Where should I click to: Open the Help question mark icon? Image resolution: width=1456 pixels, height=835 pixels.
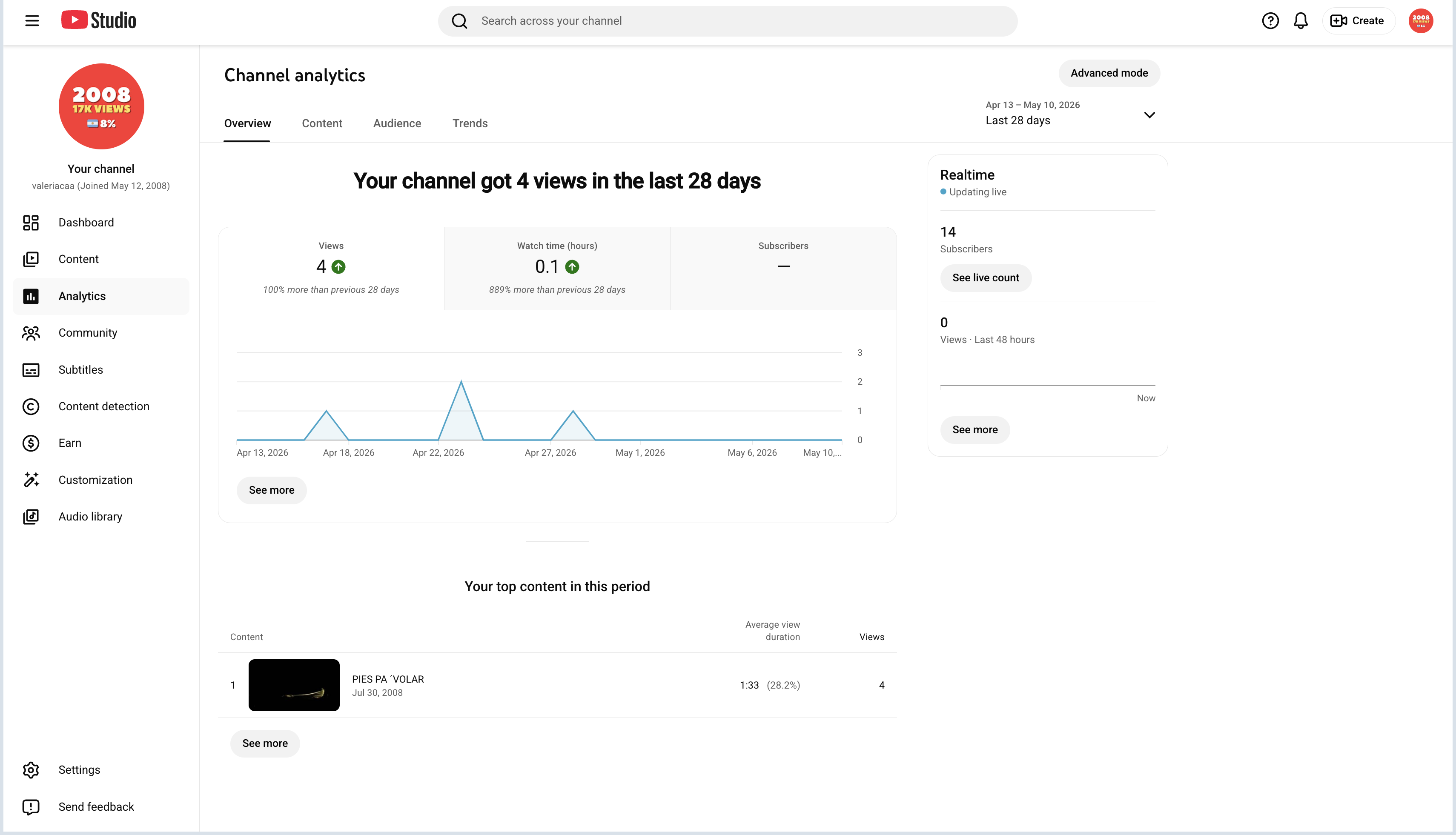click(x=1270, y=21)
